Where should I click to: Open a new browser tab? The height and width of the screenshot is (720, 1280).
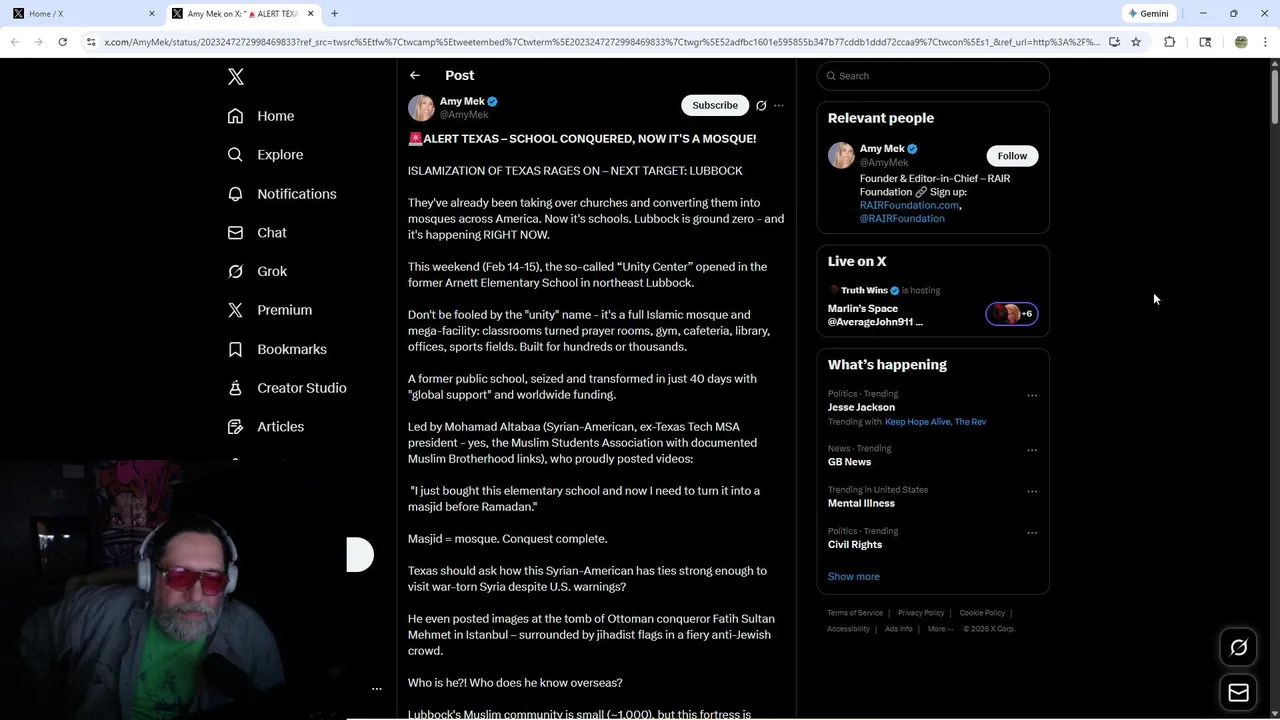click(334, 14)
